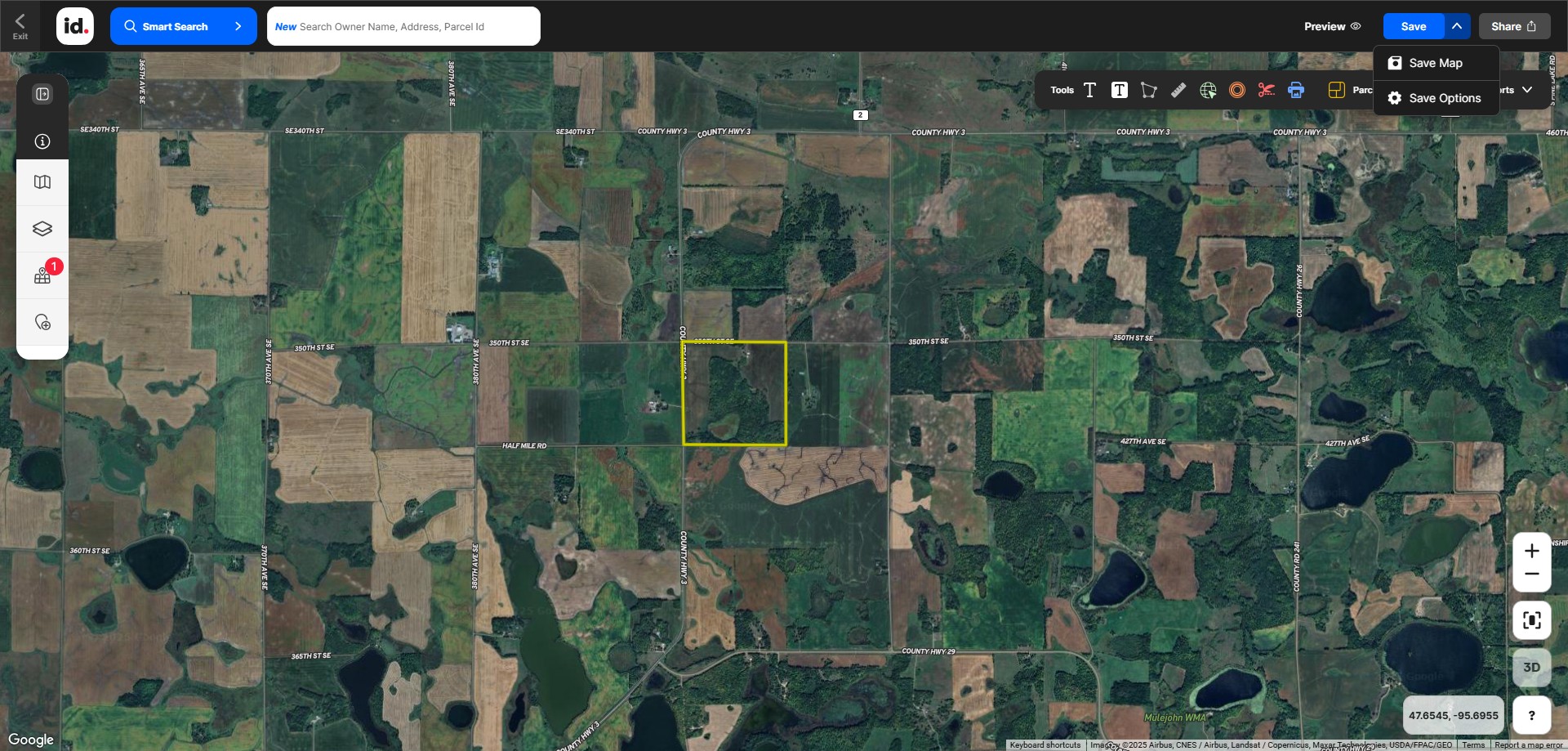Choose Save Map from menu
The width and height of the screenshot is (1568, 751).
click(1435, 63)
